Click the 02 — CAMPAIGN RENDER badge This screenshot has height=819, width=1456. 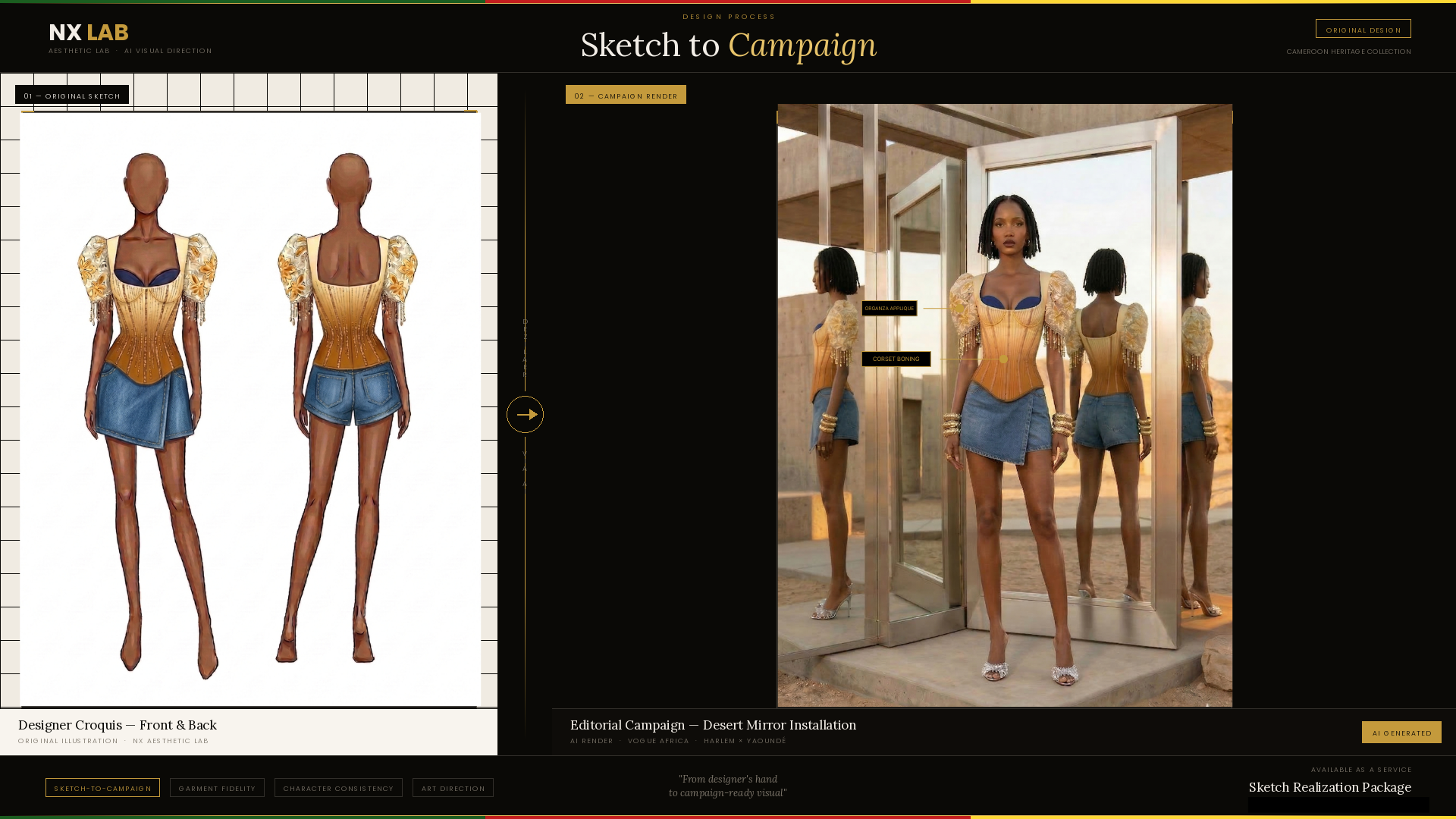pyautogui.click(x=626, y=95)
